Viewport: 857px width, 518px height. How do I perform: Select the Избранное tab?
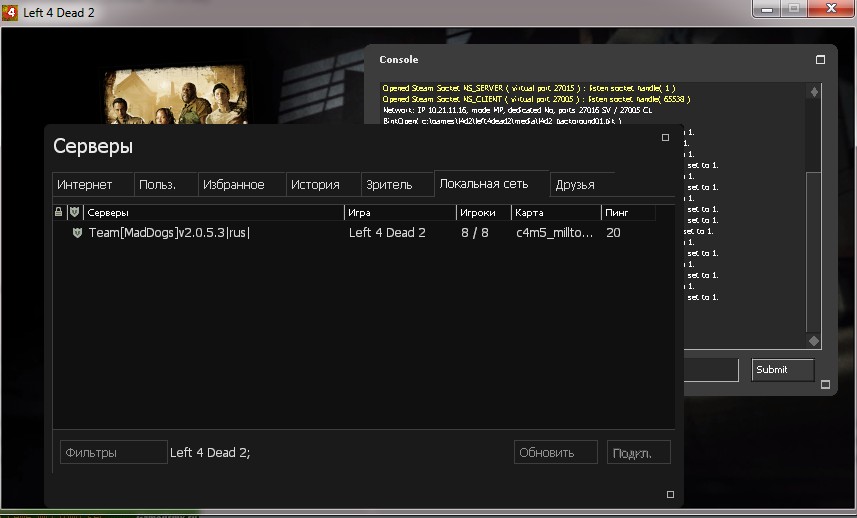click(242, 185)
